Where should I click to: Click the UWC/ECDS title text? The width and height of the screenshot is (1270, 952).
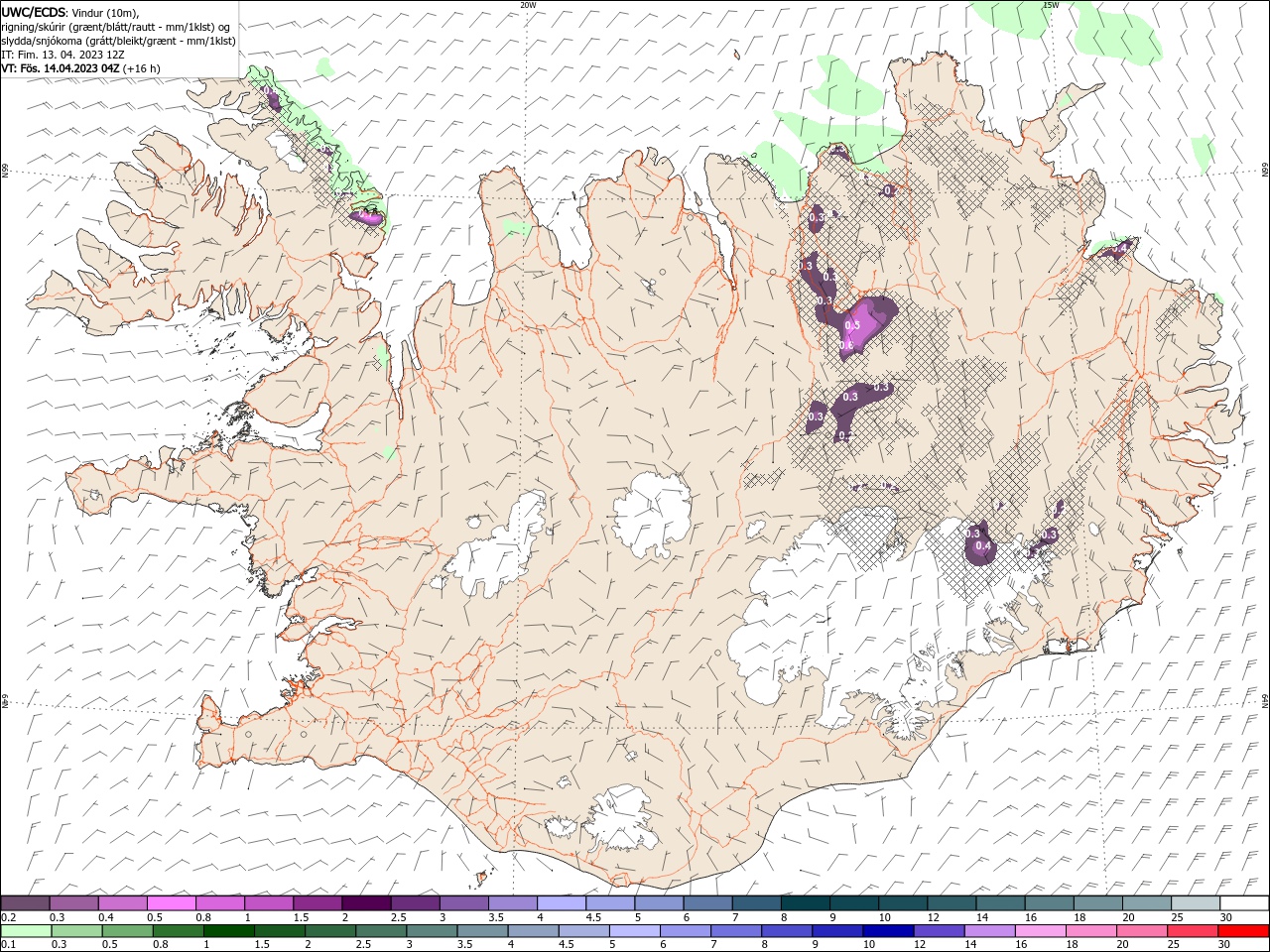coord(34,12)
